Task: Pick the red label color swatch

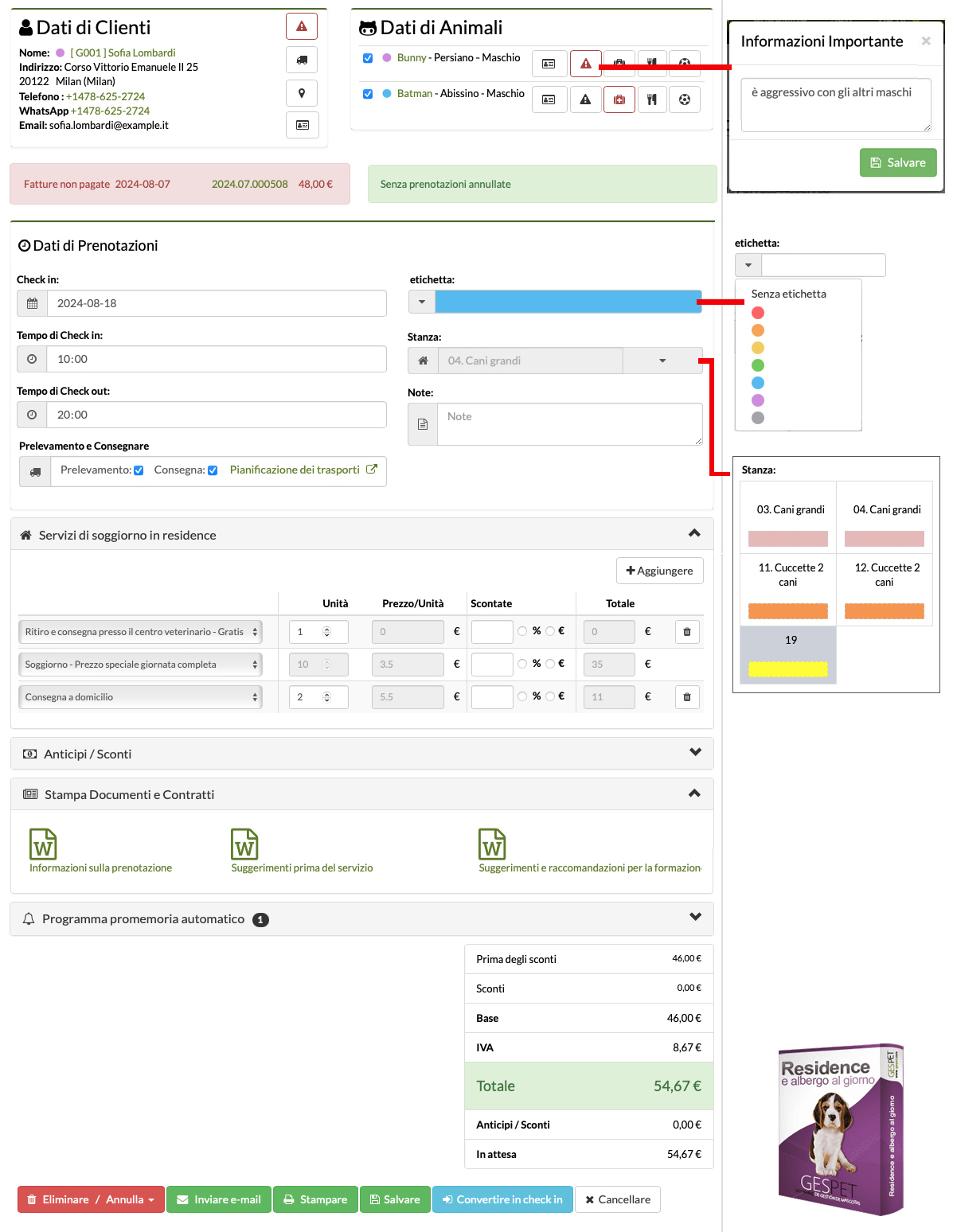Action: tap(758, 313)
